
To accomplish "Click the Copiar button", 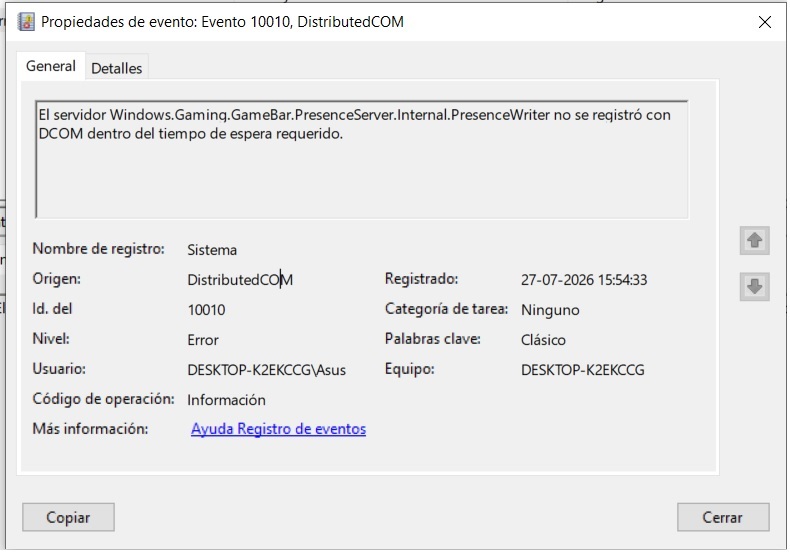I will [68, 517].
